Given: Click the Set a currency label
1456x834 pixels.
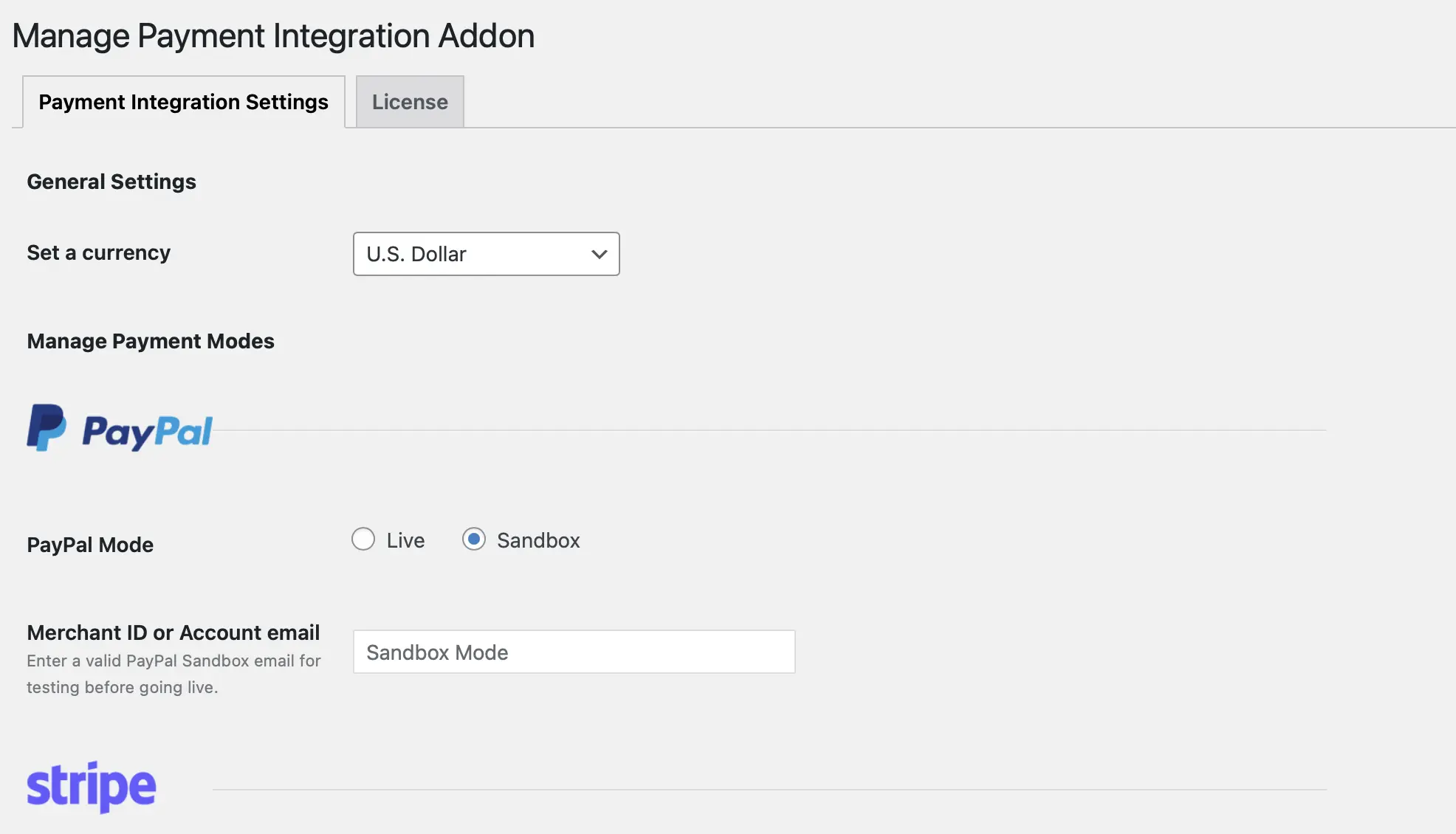Looking at the screenshot, I should (98, 252).
